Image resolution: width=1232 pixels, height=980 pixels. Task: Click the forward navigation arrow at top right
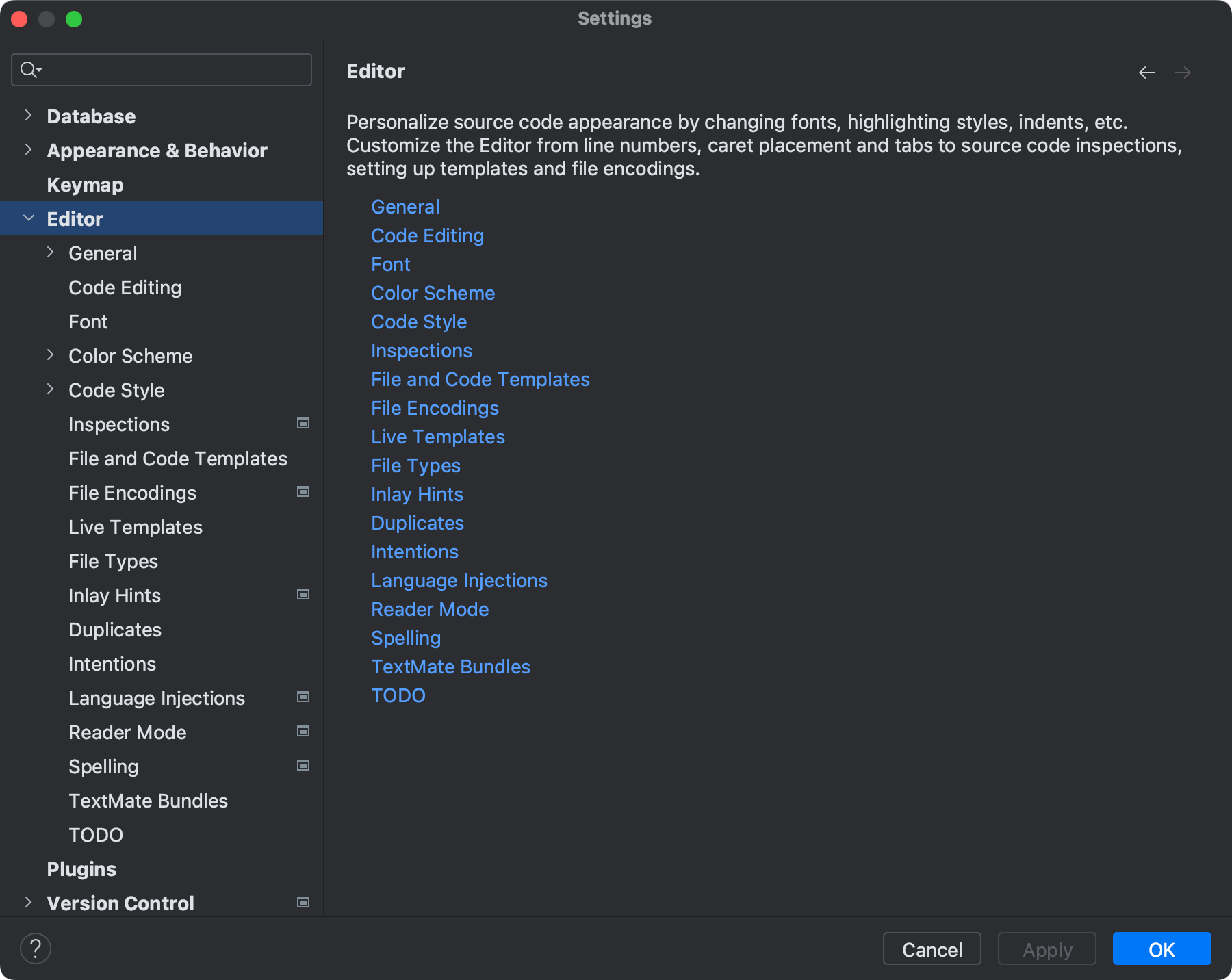1183,72
